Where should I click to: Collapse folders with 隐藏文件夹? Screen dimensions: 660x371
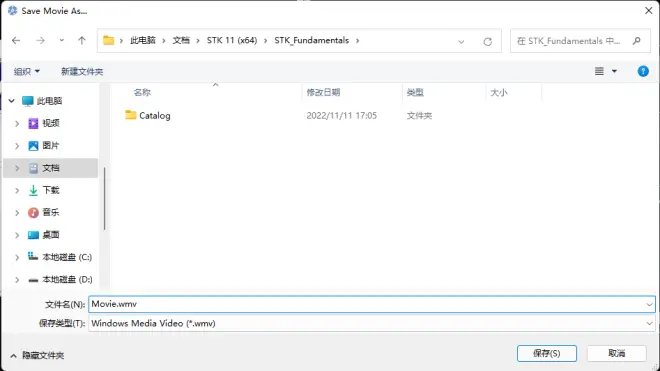37,355
